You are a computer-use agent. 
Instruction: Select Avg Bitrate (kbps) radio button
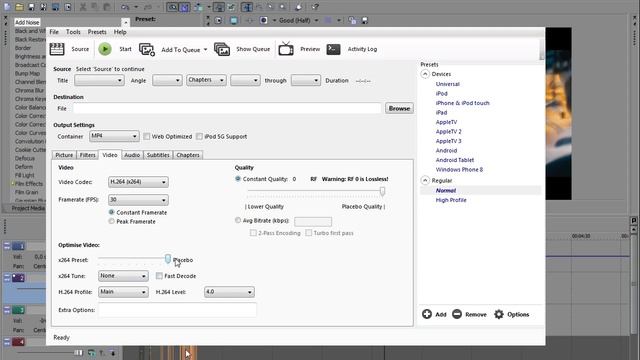pos(238,220)
